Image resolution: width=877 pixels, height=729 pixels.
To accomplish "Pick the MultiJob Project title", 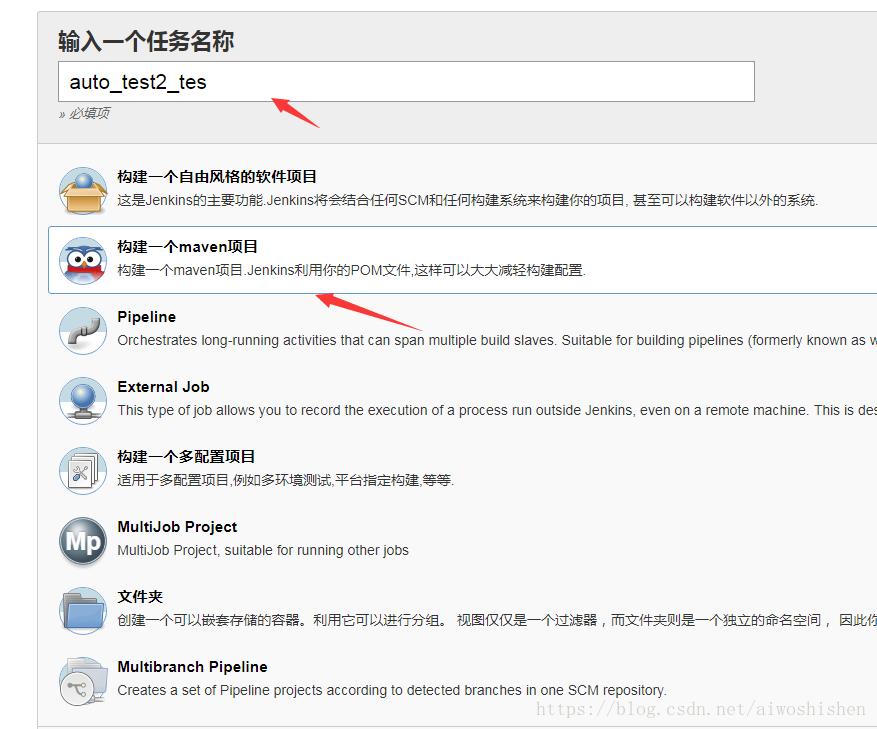I will tap(177, 526).
